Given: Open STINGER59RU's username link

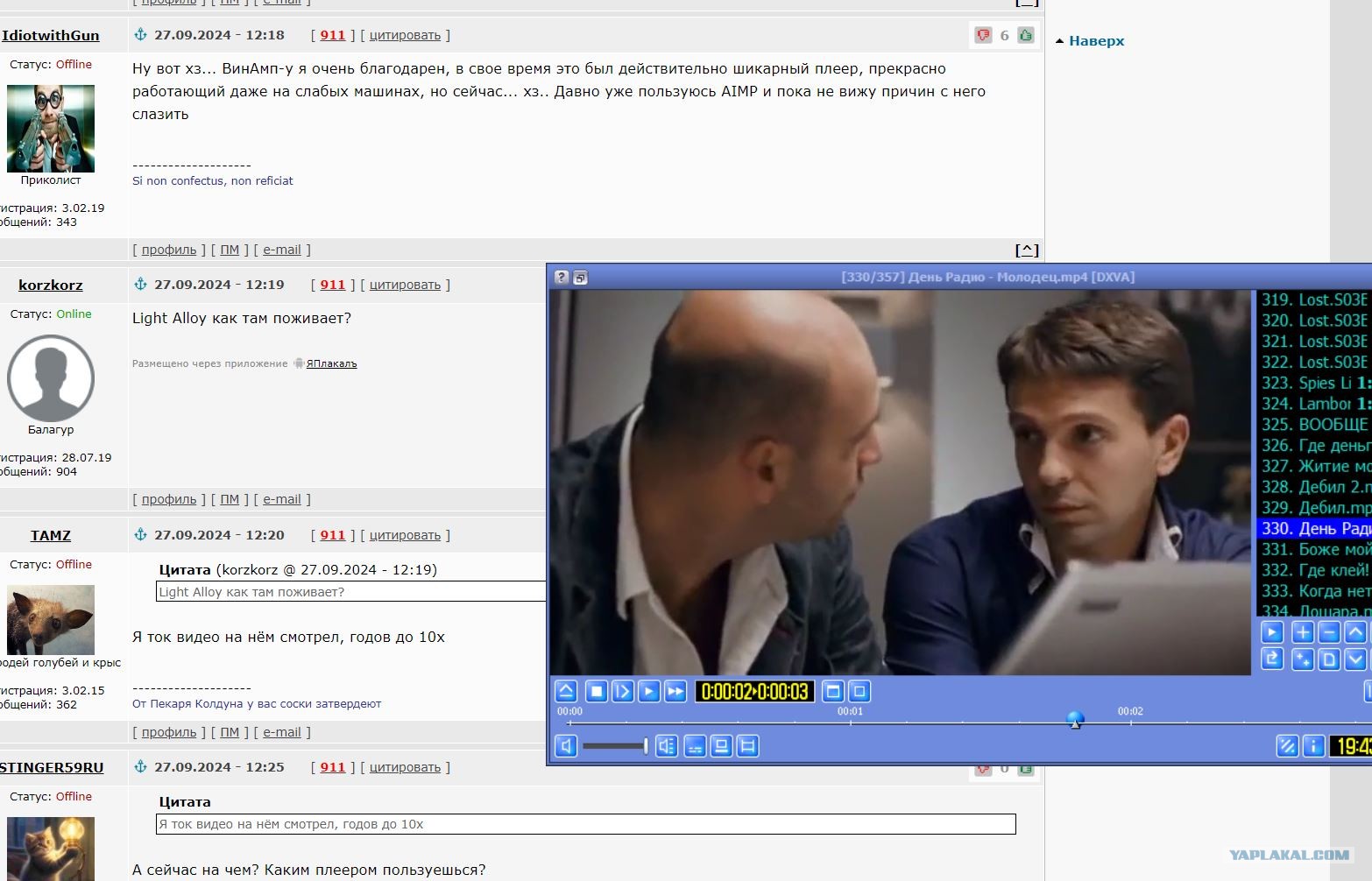Looking at the screenshot, I should (x=52, y=767).
